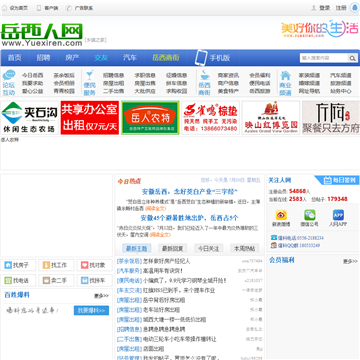Click the search magnifier icon in the nav bar

coord(353,58)
